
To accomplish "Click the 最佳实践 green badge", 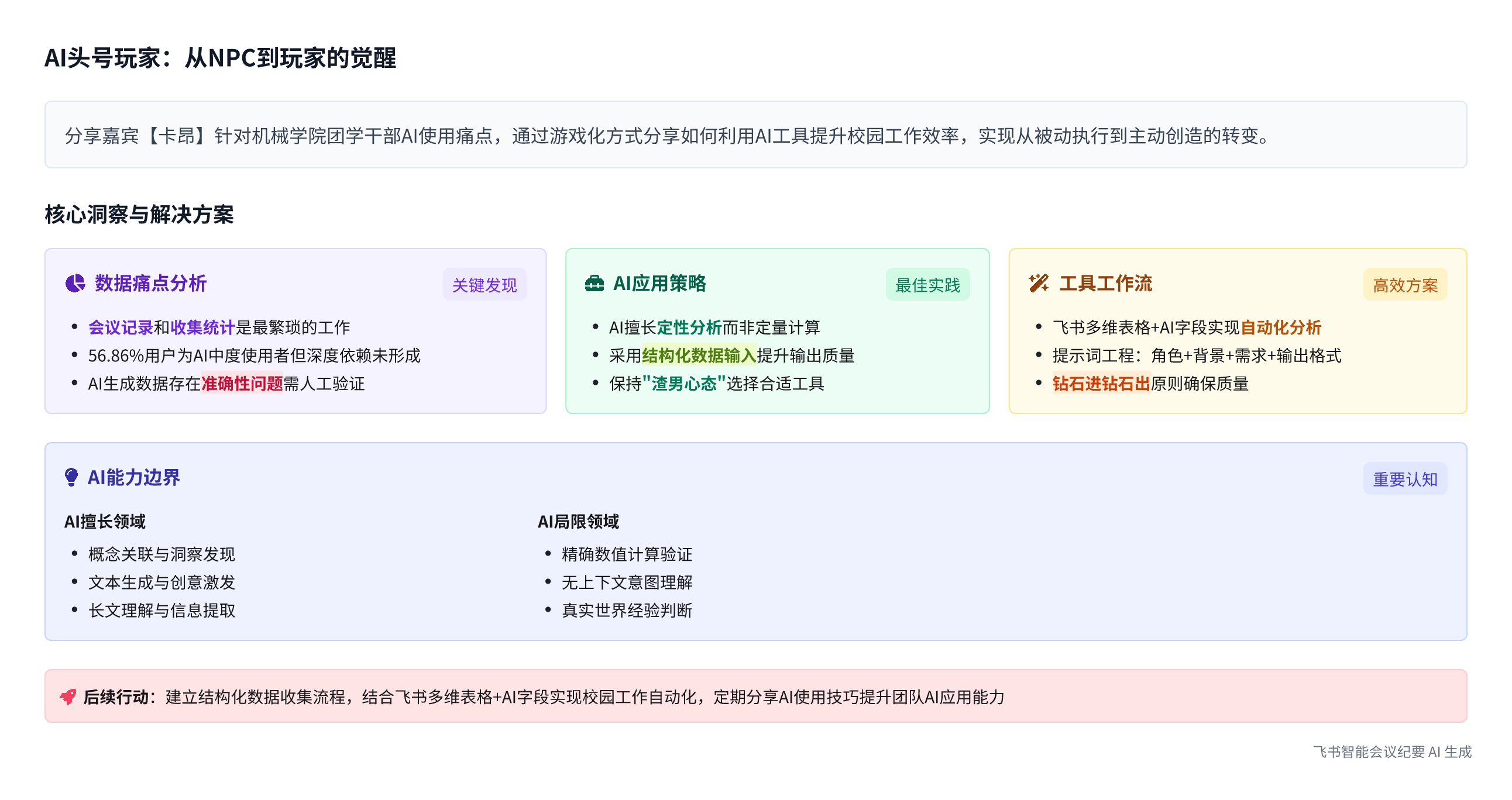I will coord(927,285).
